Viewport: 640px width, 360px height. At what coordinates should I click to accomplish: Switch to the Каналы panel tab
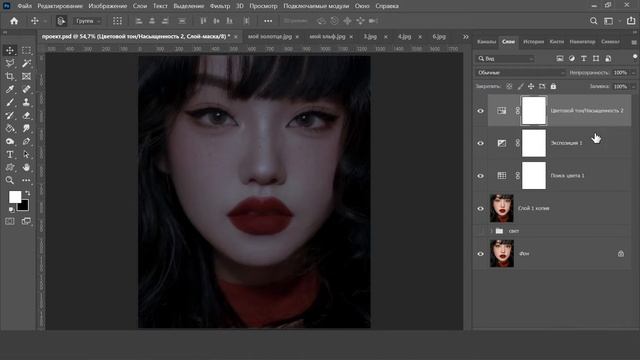pyautogui.click(x=487, y=42)
